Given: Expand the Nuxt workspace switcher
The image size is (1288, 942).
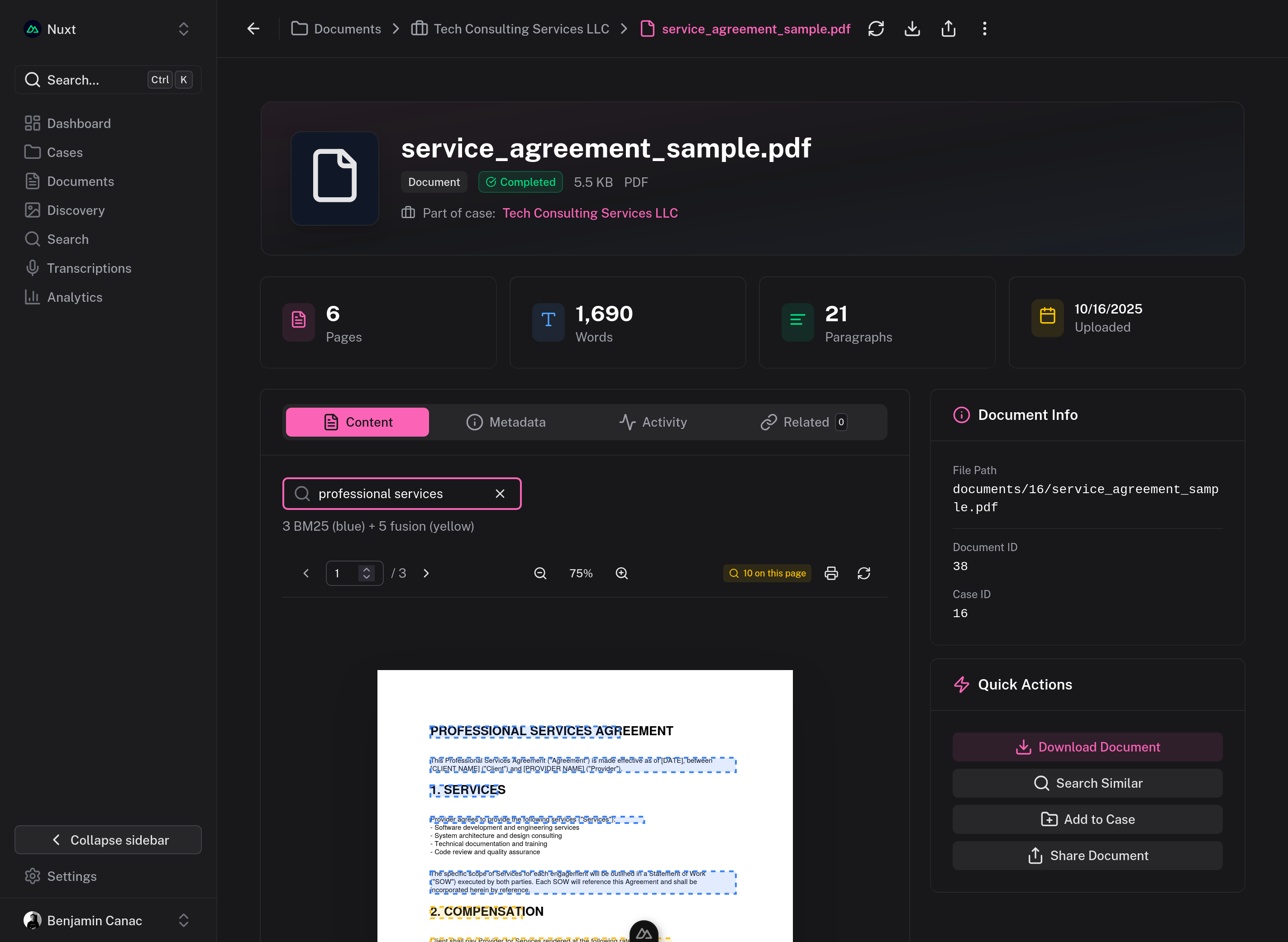Looking at the screenshot, I should (x=183, y=29).
